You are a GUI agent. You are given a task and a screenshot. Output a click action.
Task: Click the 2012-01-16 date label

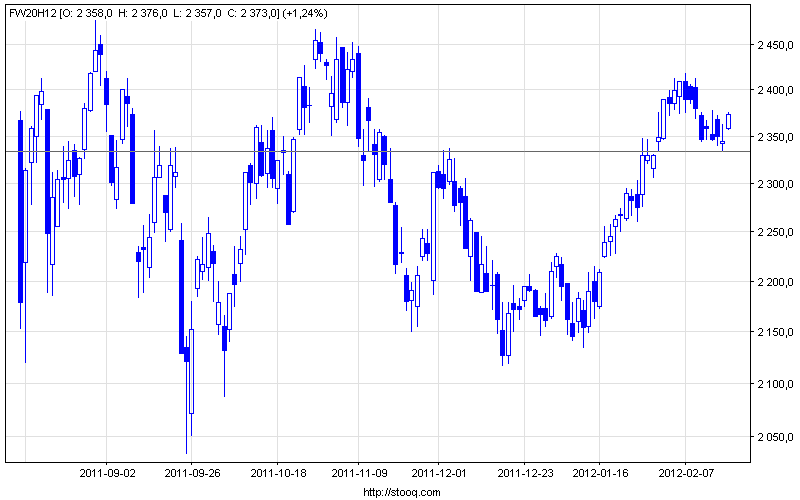click(600, 473)
